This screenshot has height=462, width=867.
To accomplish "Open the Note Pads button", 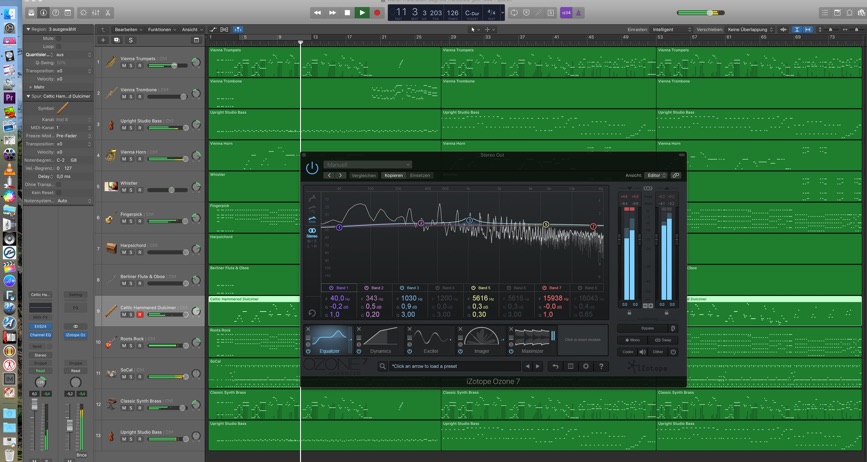I will tap(837, 12).
